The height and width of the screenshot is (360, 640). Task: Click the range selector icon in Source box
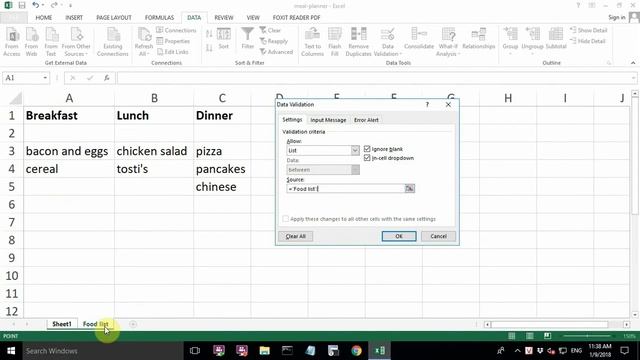pos(409,188)
